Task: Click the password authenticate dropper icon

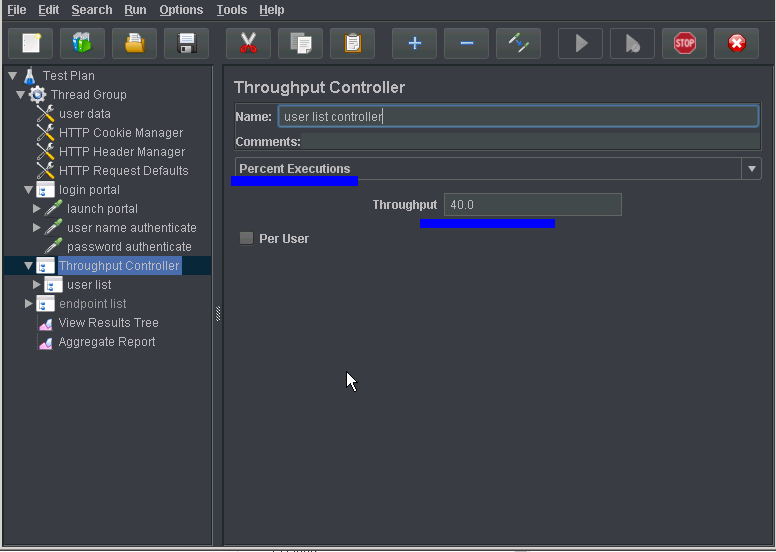Action: [53, 247]
